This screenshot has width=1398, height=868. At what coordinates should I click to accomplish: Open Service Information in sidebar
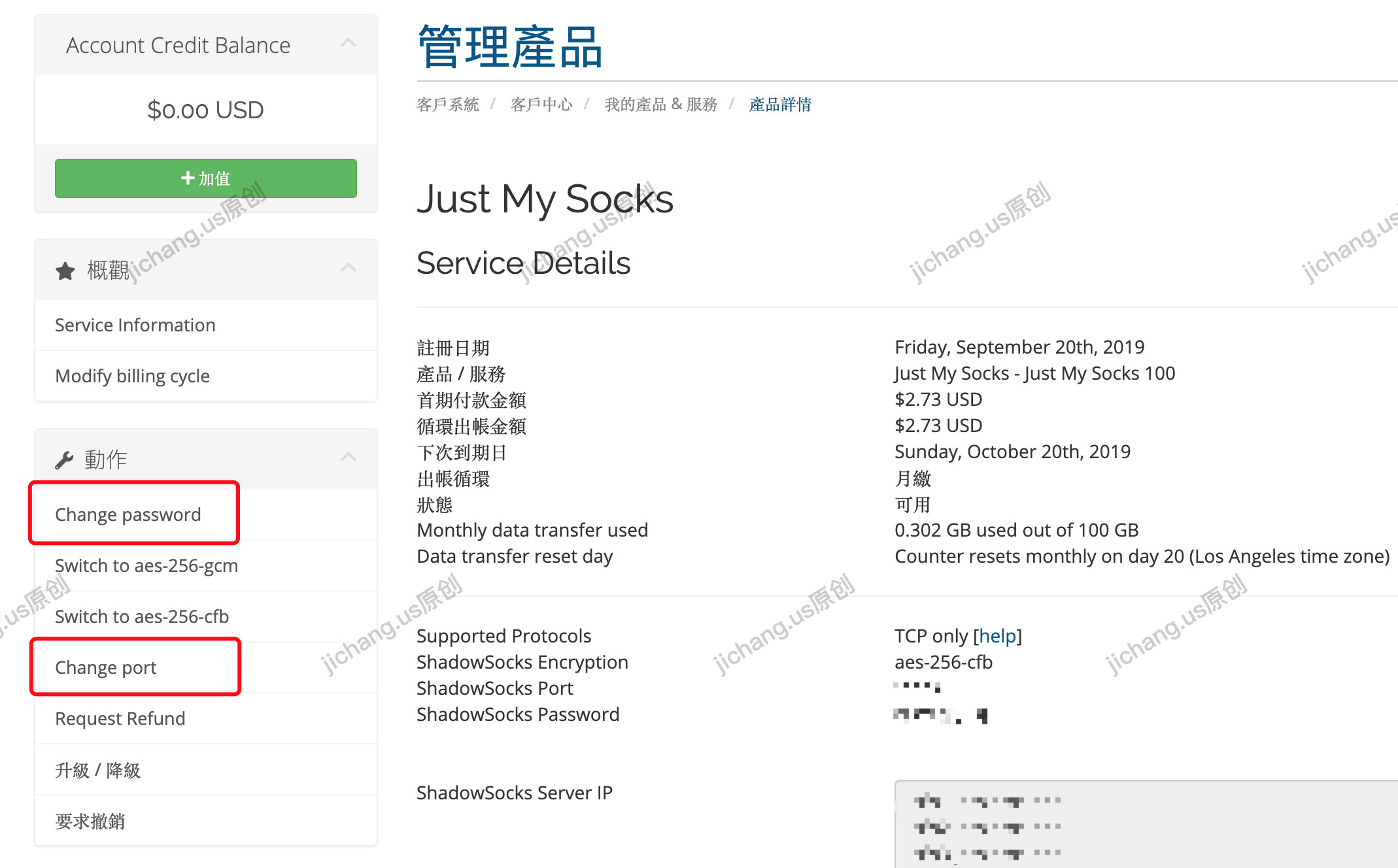[x=135, y=325]
